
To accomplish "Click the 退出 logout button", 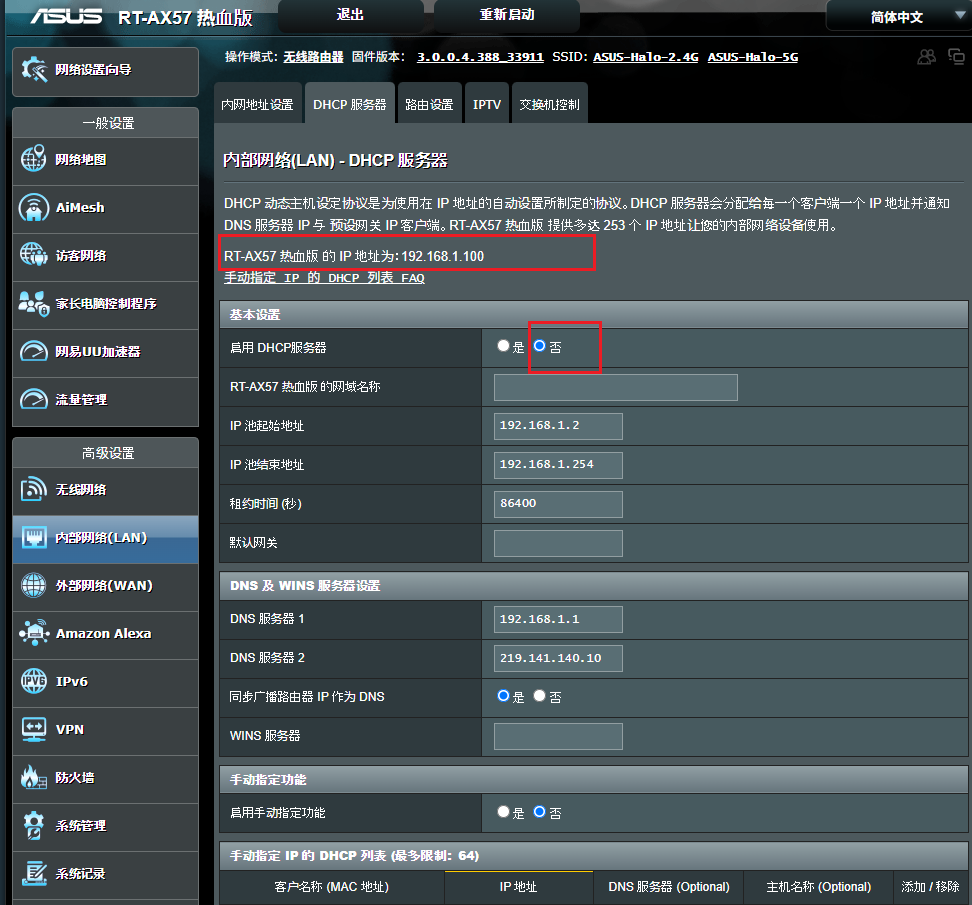I will pos(350,15).
